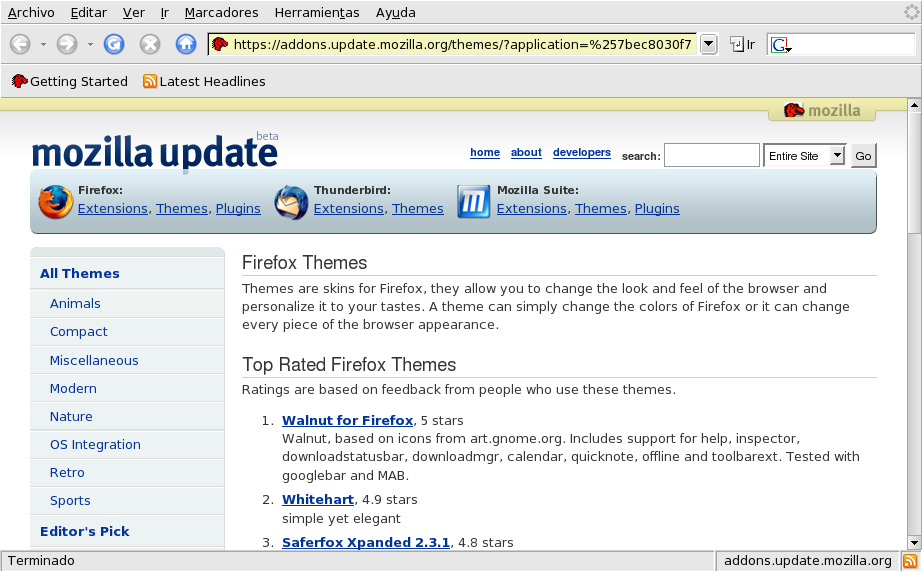This screenshot has width=922, height=572.
Task: Open the Editar menu
Action: point(89,12)
